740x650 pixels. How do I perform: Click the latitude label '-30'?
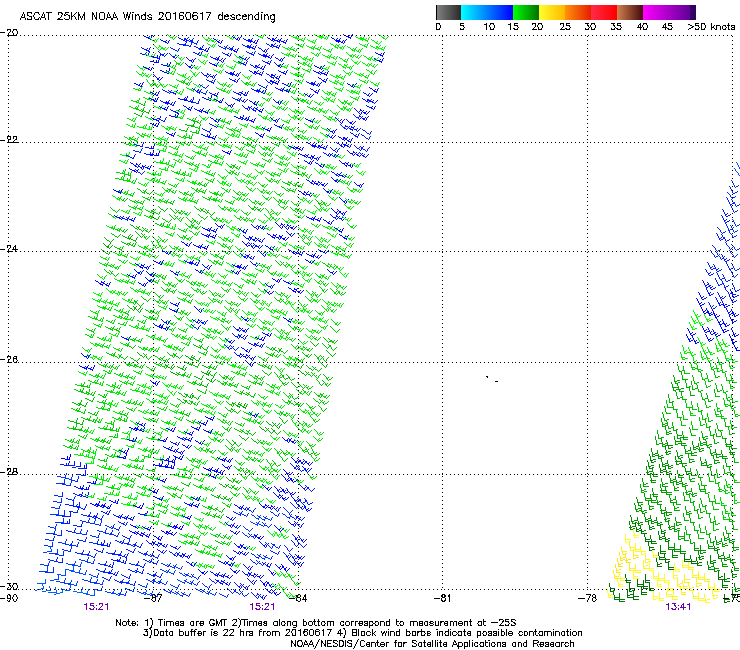pyautogui.click(x=9, y=587)
